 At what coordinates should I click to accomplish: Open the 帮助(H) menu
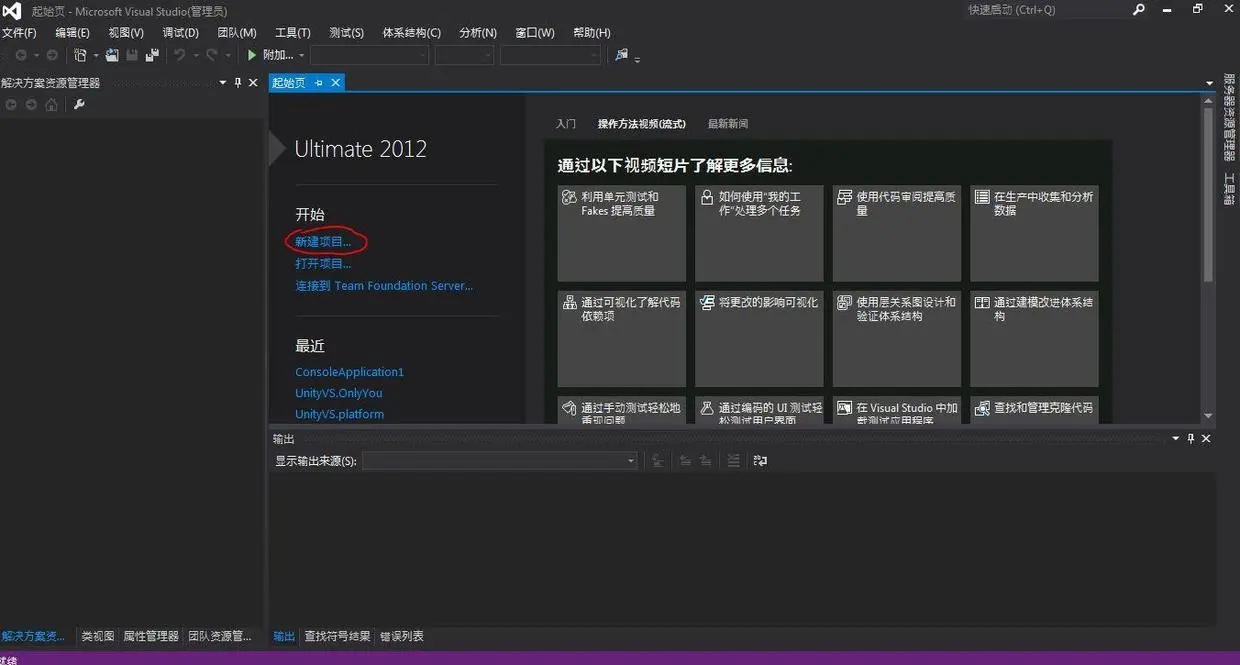(x=592, y=33)
